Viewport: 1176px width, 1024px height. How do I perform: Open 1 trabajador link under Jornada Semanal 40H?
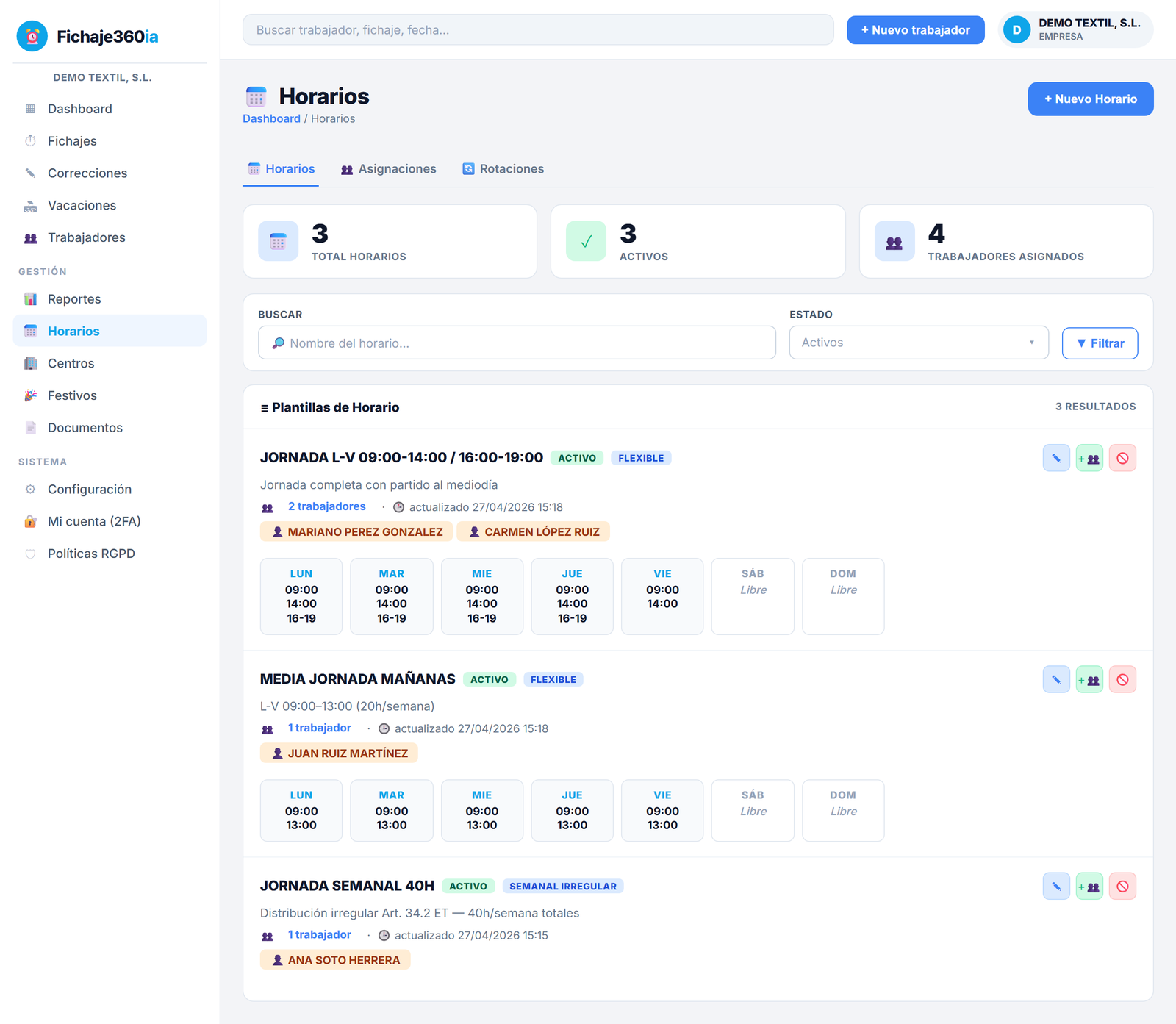(x=319, y=934)
